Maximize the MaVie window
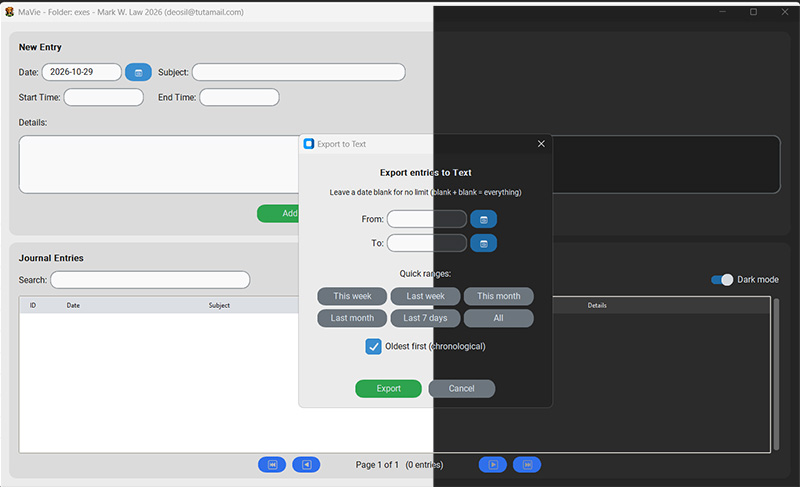 click(x=754, y=12)
